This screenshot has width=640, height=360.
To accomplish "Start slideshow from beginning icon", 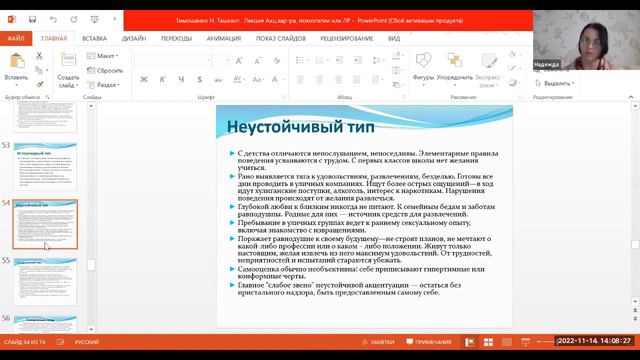I will coord(95,20).
